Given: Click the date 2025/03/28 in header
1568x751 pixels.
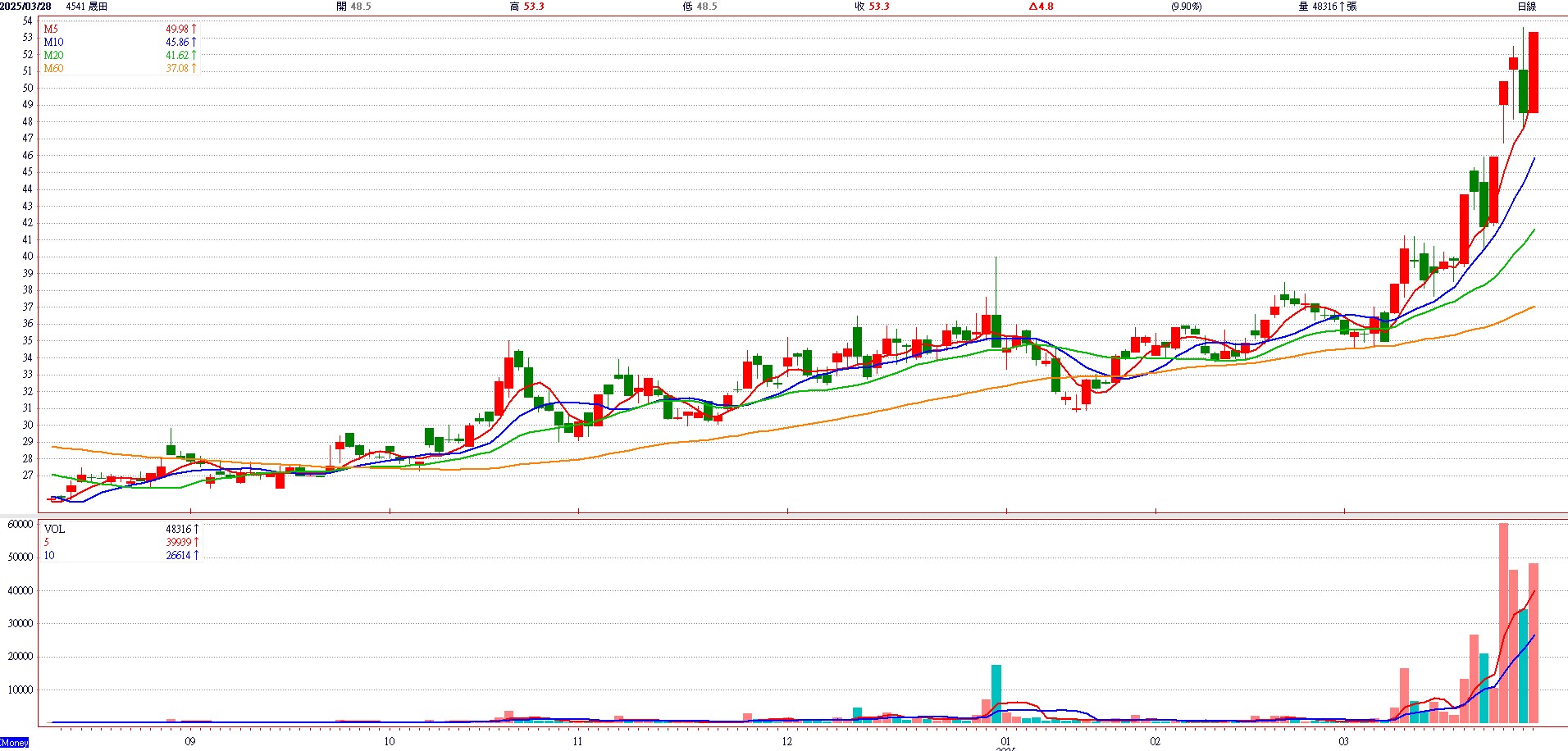Looking at the screenshot, I should pos(25,7).
